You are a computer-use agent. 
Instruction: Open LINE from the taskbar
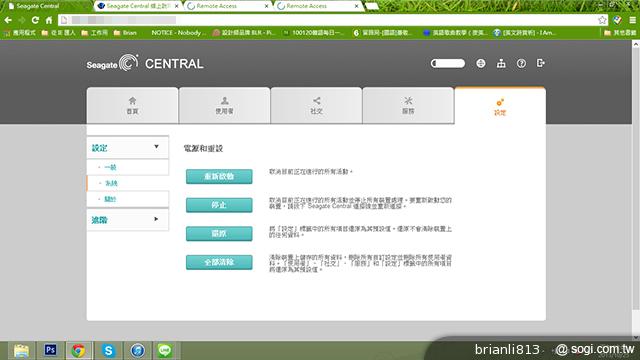164,350
